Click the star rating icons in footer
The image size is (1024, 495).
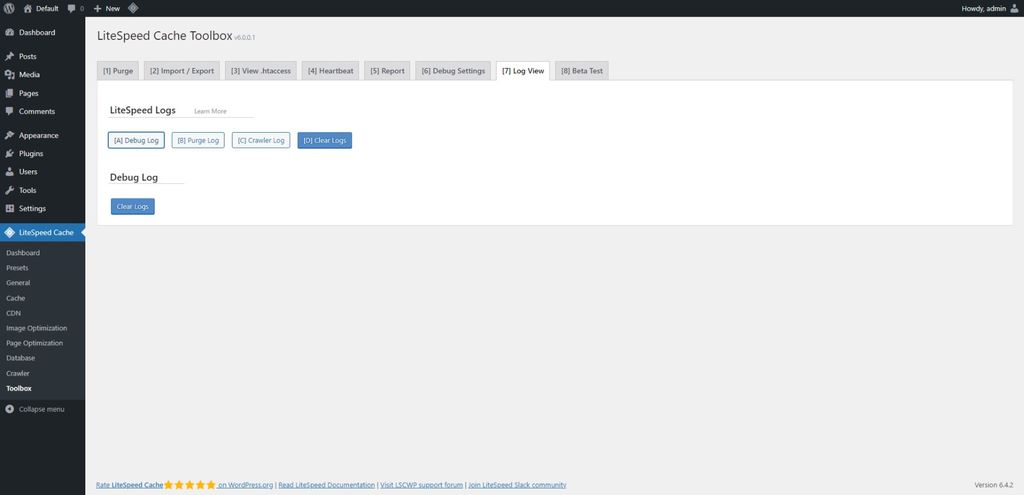[x=189, y=485]
